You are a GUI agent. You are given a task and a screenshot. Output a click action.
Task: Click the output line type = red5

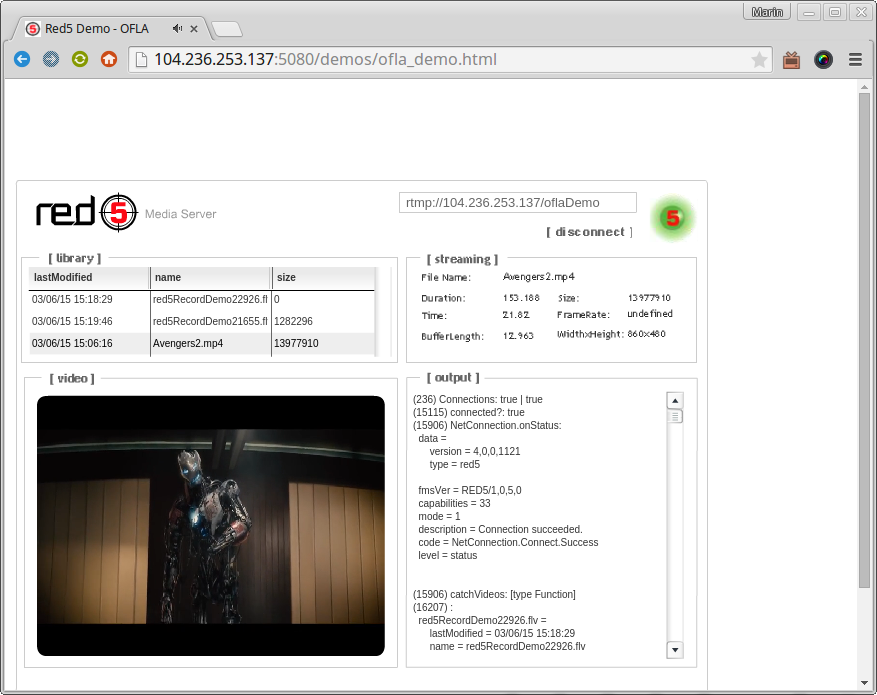[x=455, y=465]
